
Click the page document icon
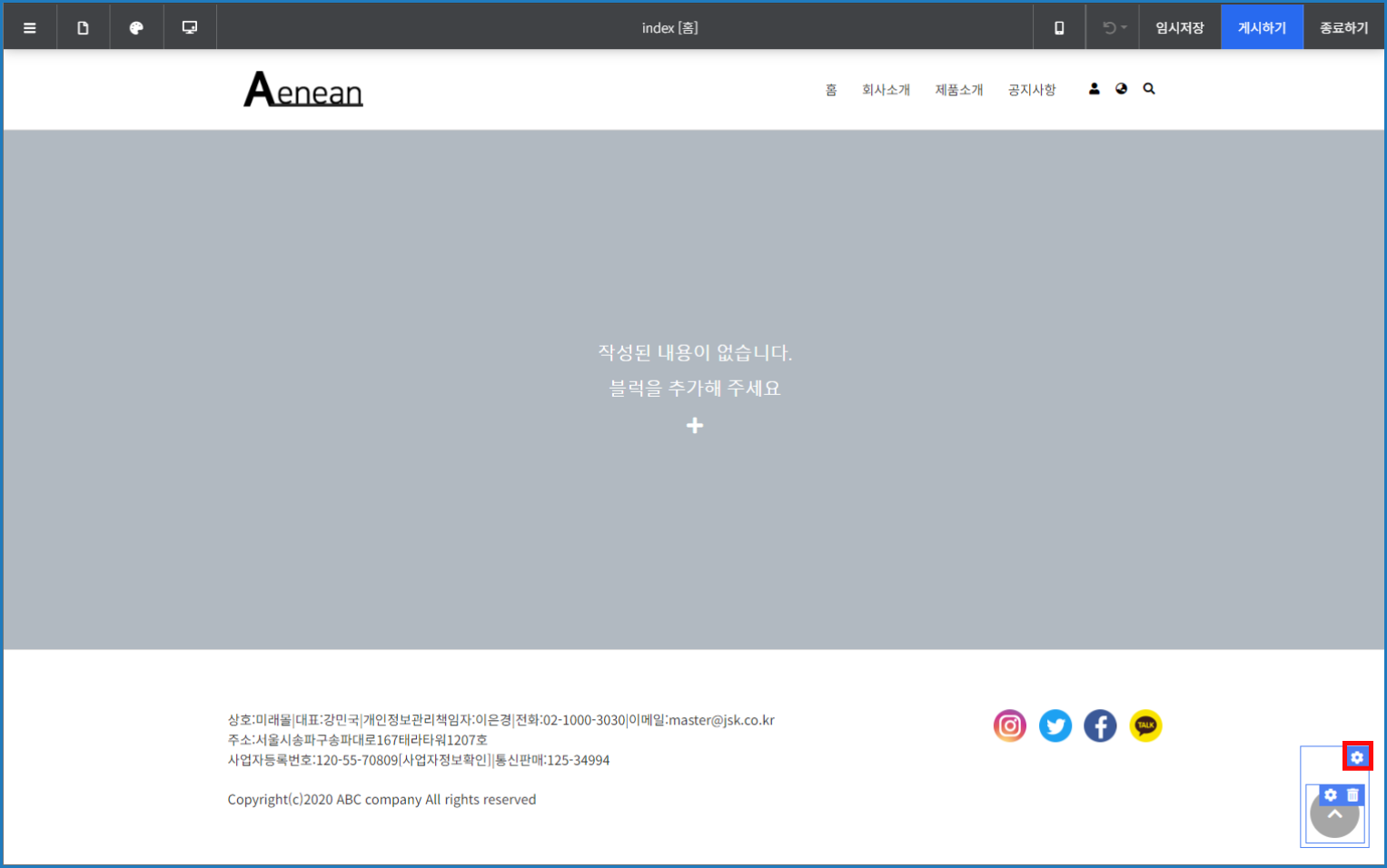83,27
